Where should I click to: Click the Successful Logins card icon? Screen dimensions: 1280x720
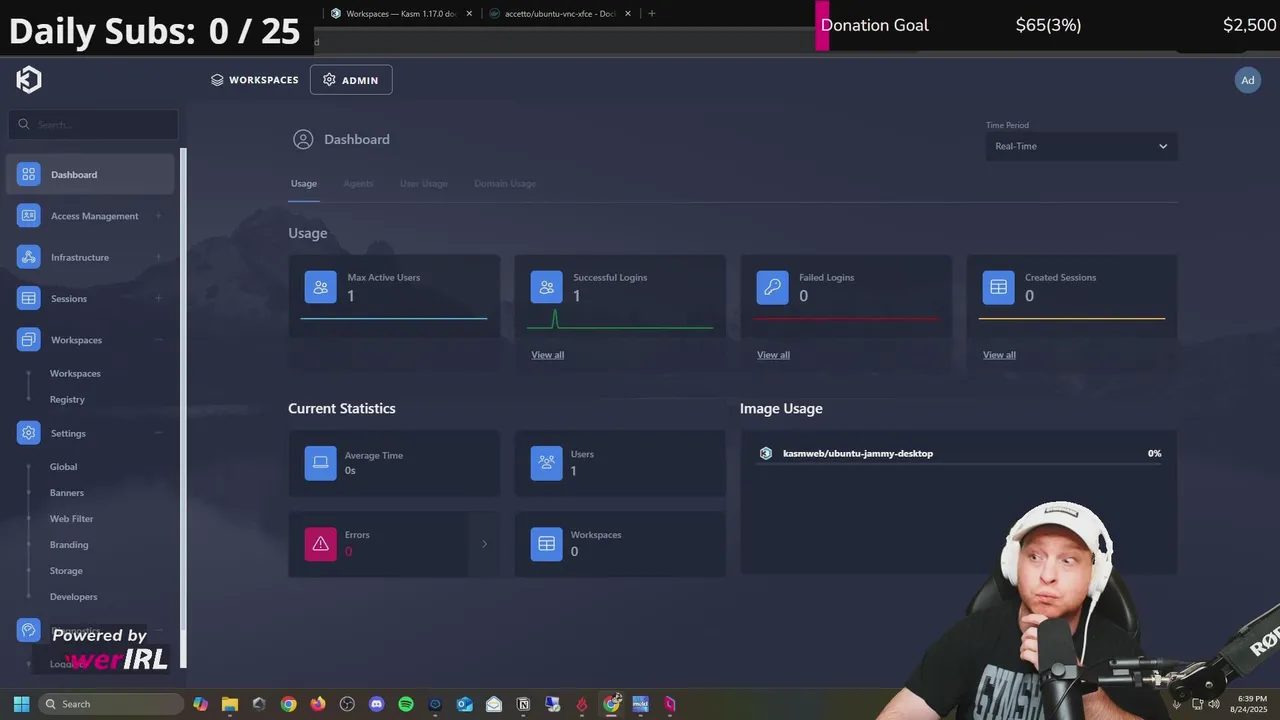coord(547,287)
